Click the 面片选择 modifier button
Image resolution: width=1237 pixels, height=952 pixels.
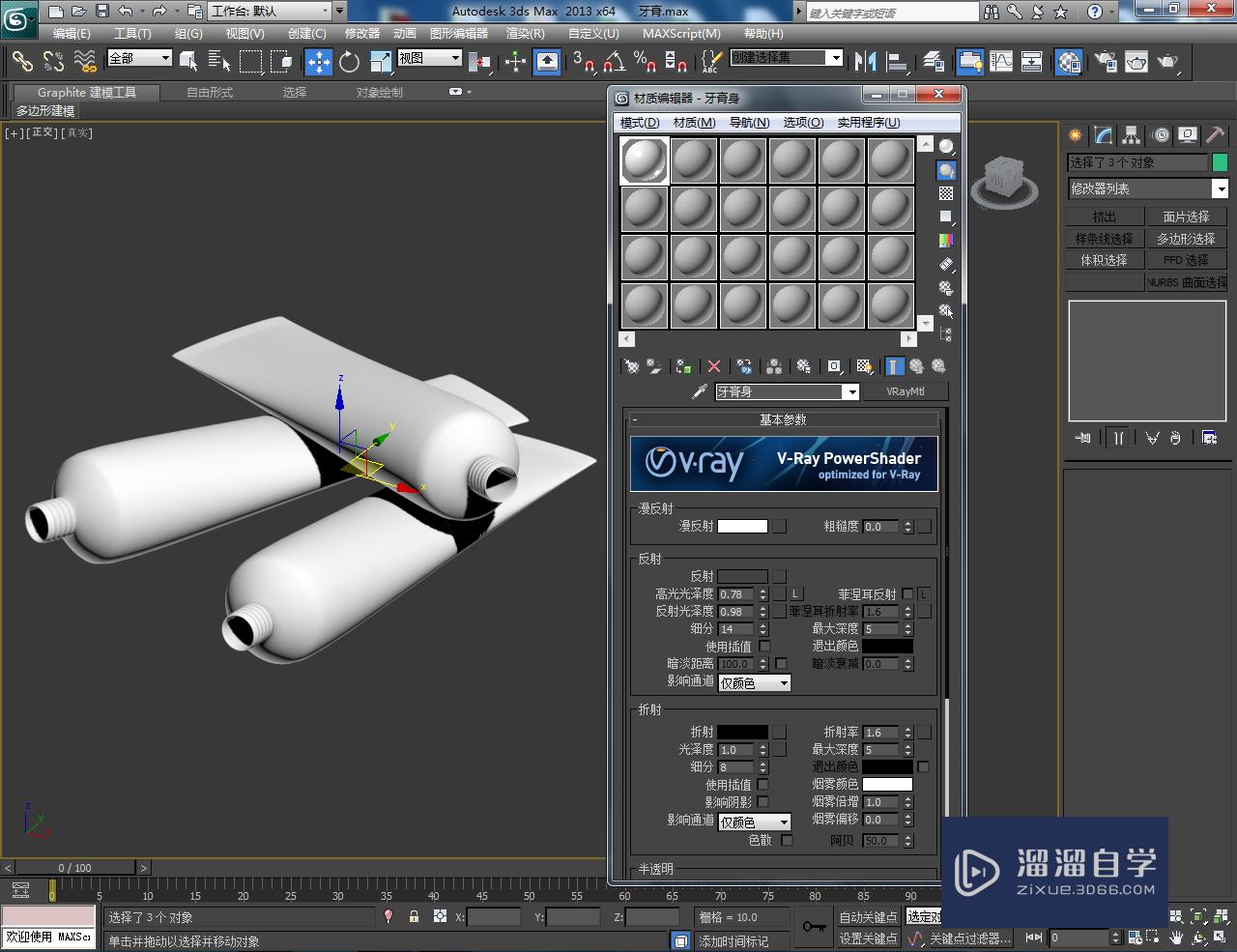pos(1186,216)
